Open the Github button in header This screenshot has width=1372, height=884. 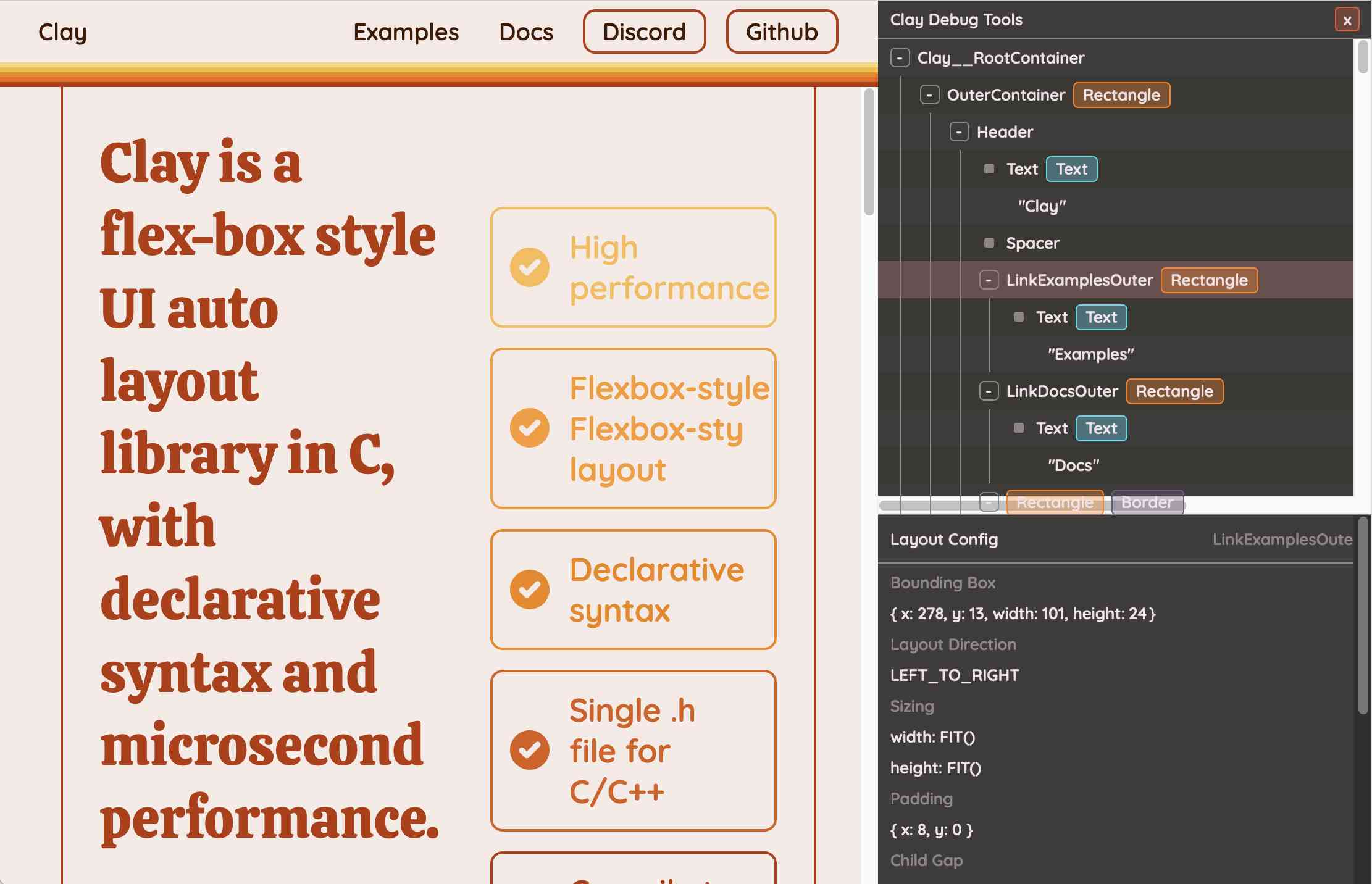[781, 31]
